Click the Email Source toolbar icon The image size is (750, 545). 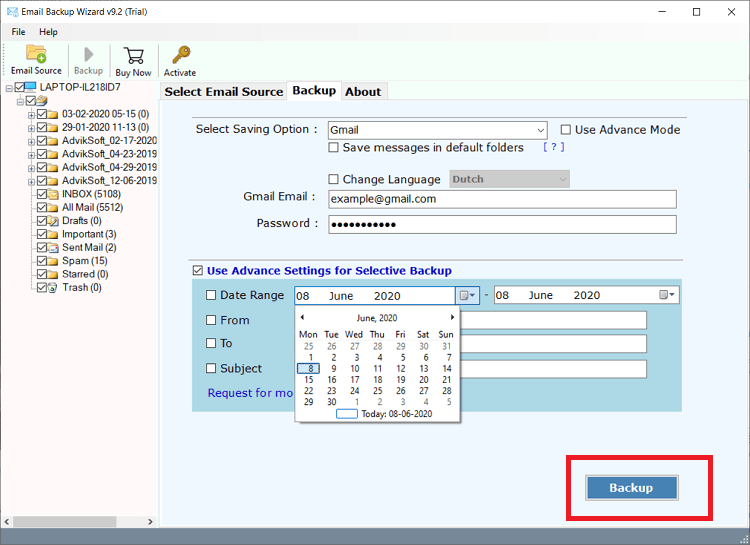point(36,54)
